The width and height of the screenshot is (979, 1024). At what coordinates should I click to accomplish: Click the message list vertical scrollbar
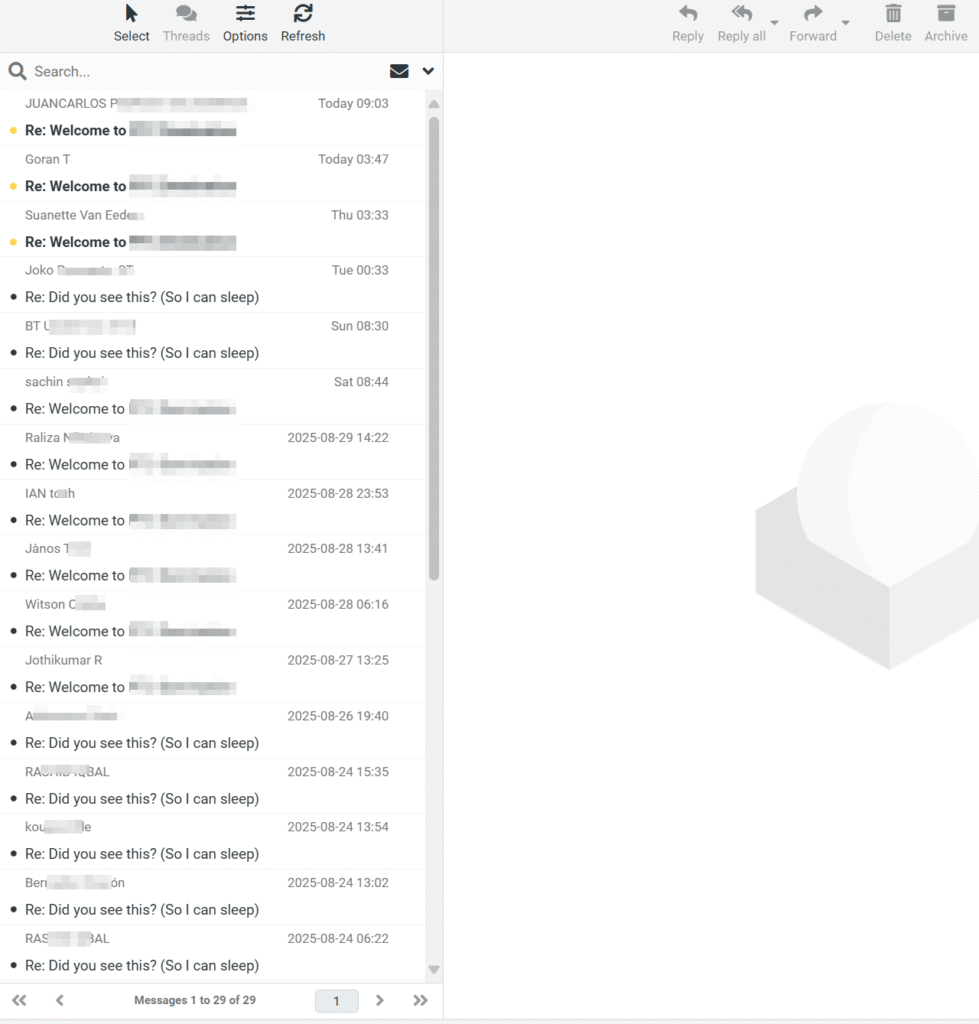click(x=434, y=348)
